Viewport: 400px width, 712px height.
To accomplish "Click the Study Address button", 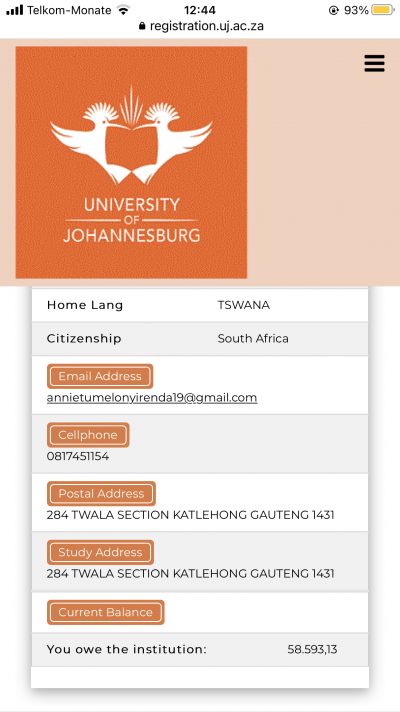I will tap(100, 552).
